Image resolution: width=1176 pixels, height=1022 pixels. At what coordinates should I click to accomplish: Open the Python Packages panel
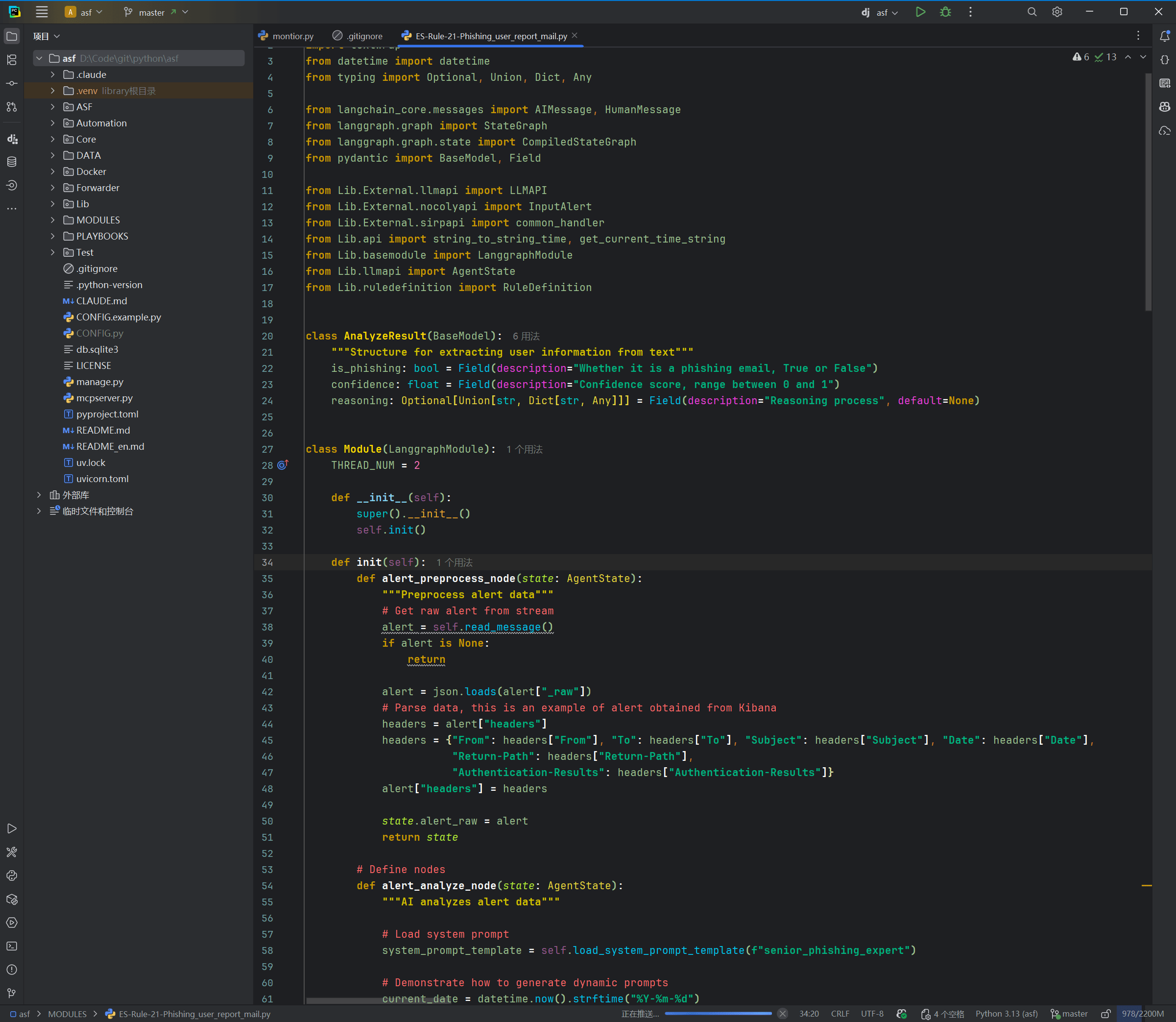tap(11, 900)
